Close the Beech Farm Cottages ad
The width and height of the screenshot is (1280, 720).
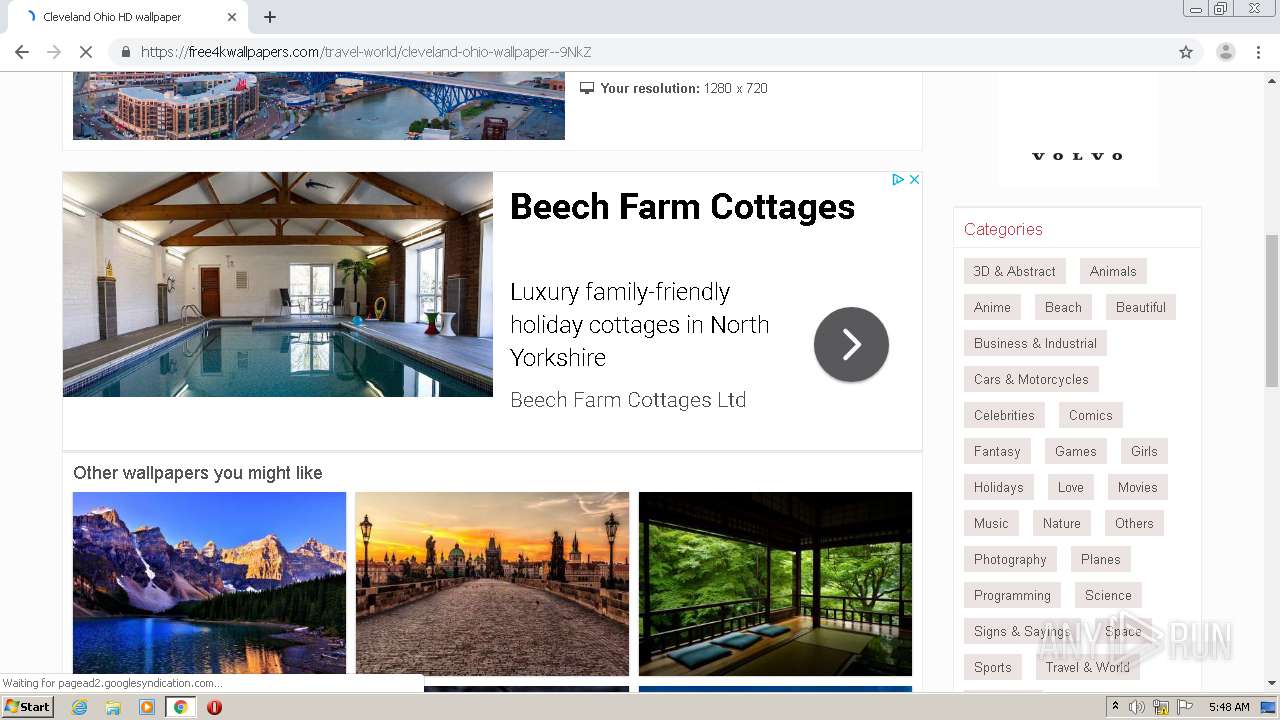pyautogui.click(x=914, y=179)
